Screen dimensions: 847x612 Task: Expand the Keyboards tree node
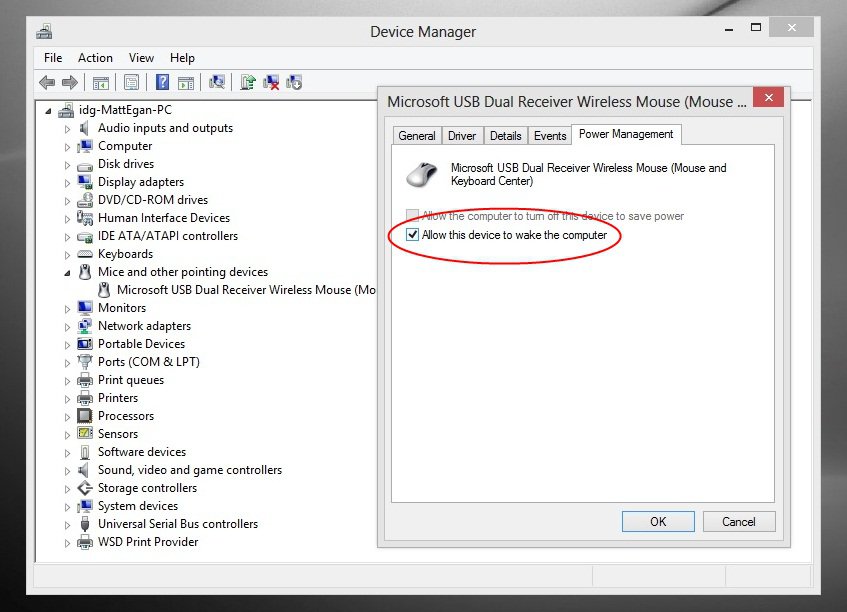[68, 255]
